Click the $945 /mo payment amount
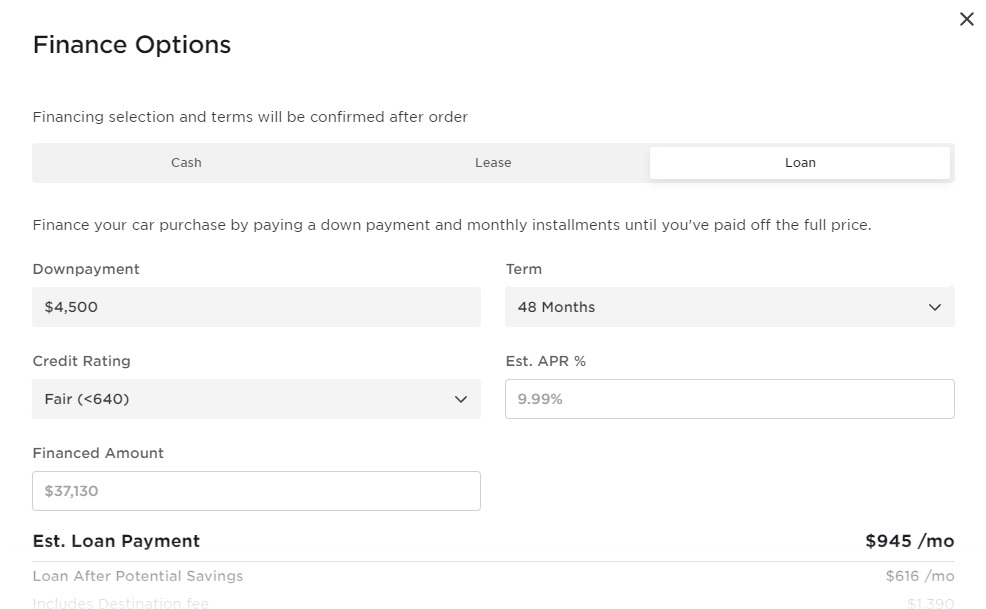The image size is (986, 609). (909, 541)
